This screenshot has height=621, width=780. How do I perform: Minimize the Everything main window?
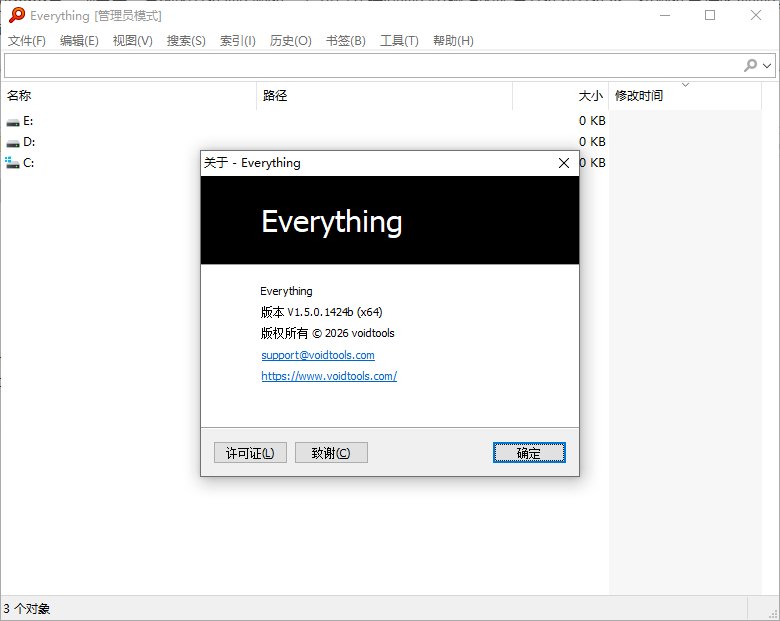point(665,15)
